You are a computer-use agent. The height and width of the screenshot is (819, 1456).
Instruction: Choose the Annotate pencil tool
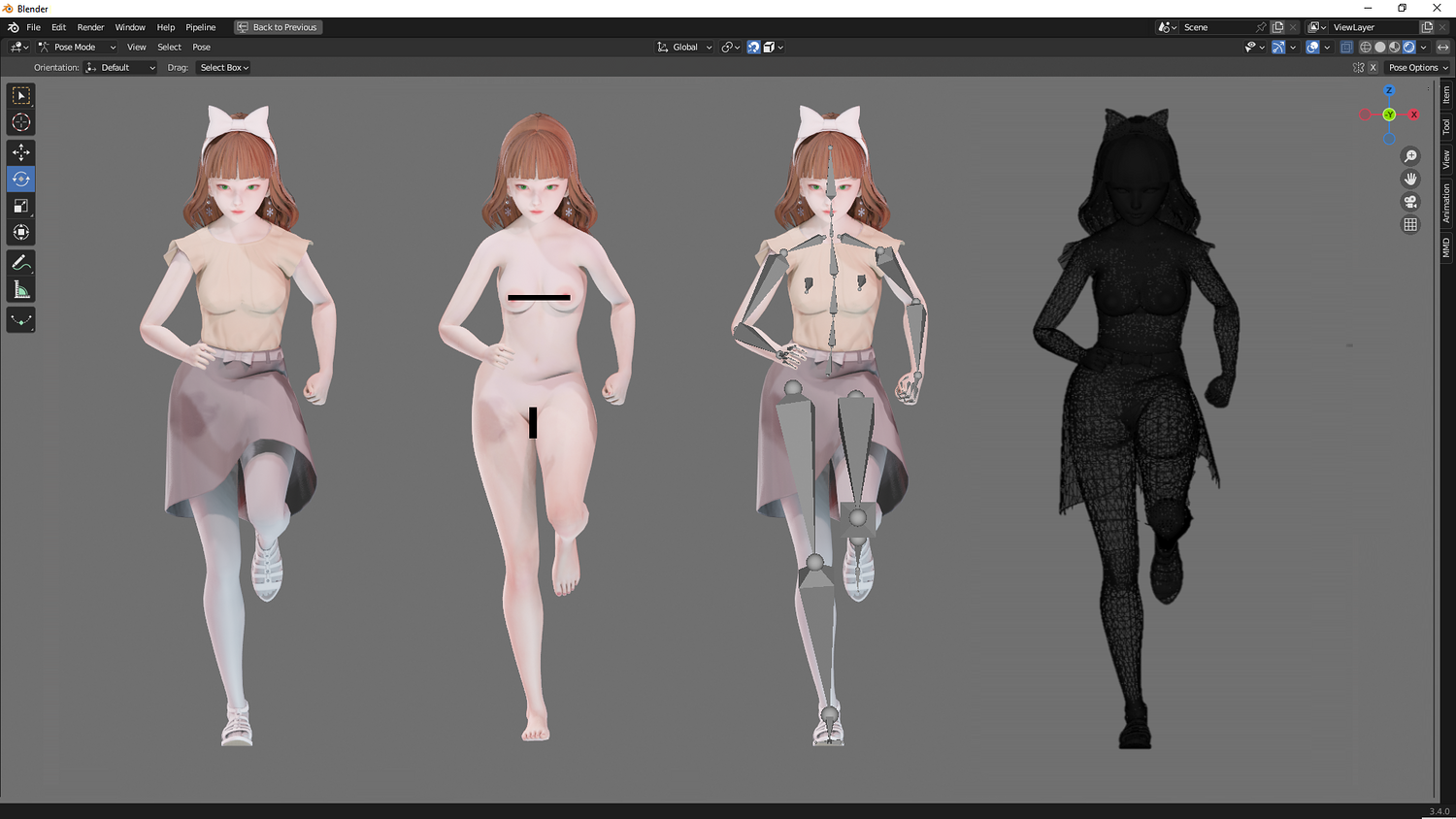[x=20, y=263]
